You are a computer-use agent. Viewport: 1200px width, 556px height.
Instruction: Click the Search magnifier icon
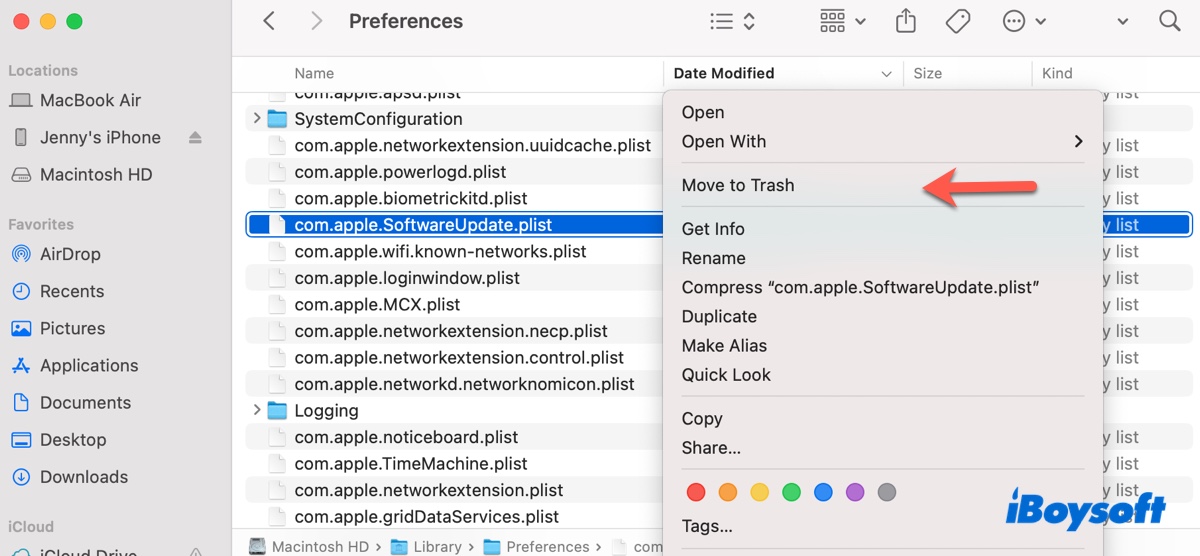(x=1169, y=21)
